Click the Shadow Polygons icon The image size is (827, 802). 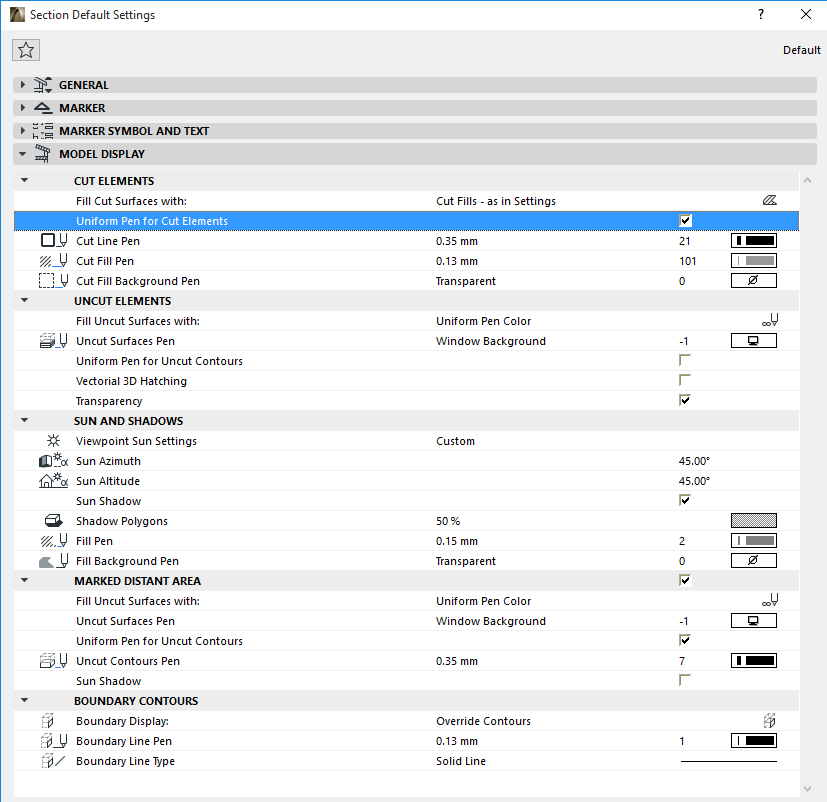click(x=54, y=520)
